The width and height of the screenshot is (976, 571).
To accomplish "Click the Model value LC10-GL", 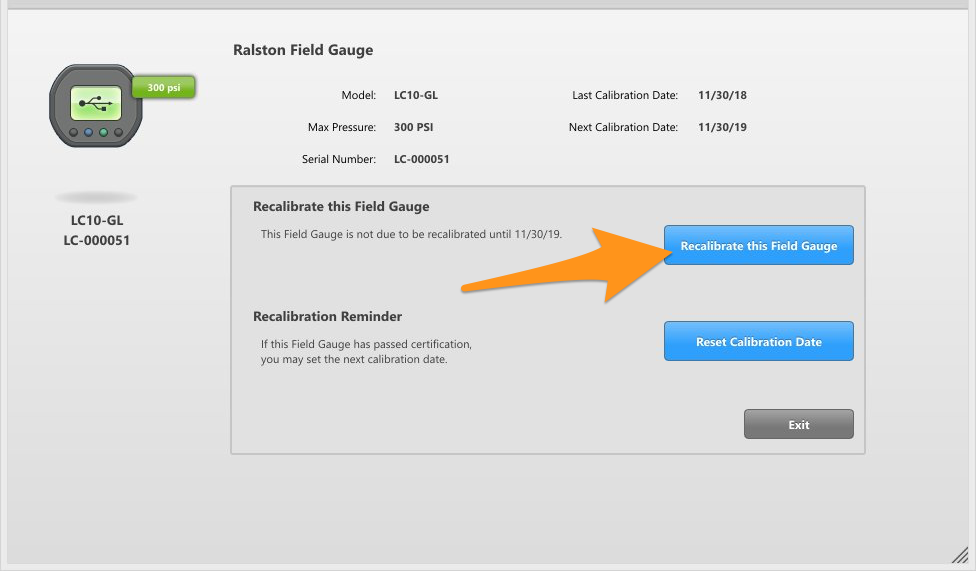I will (x=416, y=95).
